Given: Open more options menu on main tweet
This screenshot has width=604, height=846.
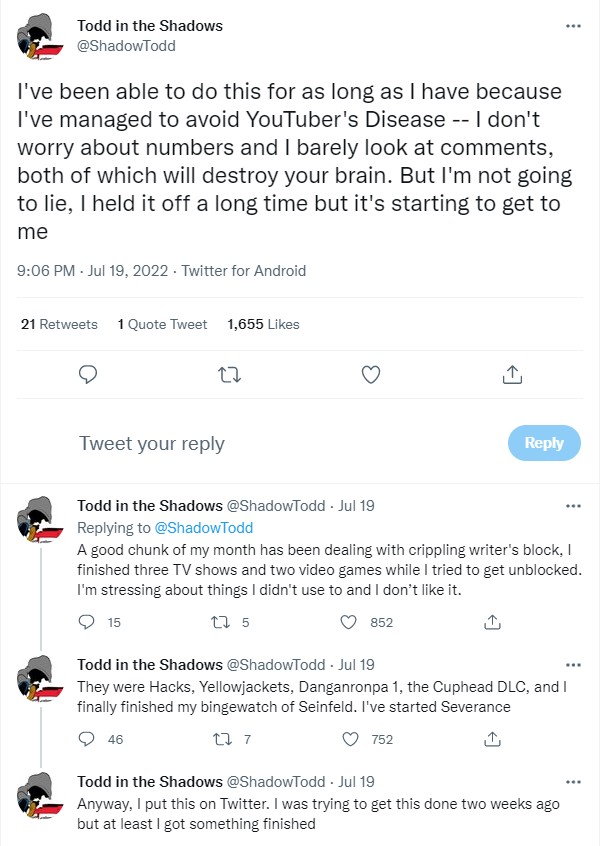Looking at the screenshot, I should 573,26.
